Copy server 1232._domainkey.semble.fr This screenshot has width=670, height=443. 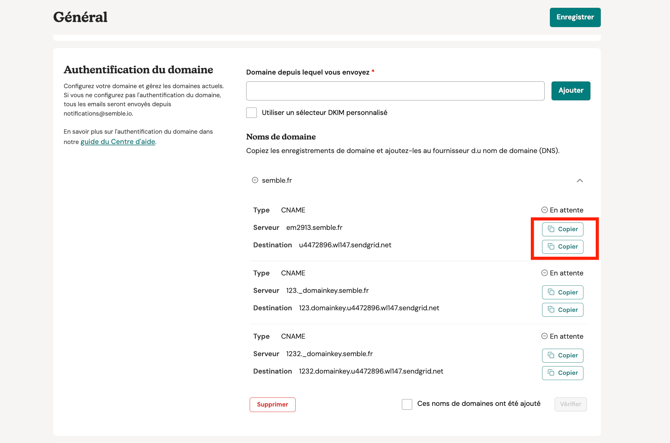tap(562, 355)
